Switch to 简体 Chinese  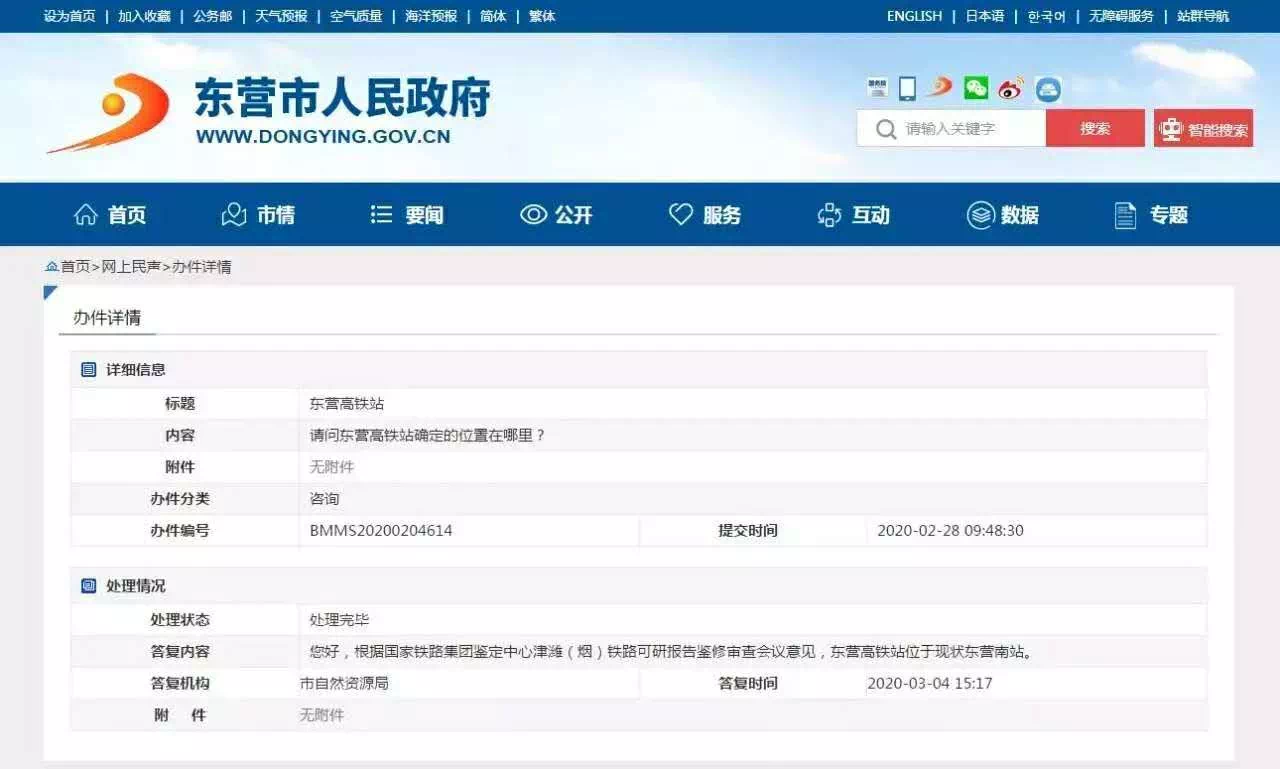[493, 16]
